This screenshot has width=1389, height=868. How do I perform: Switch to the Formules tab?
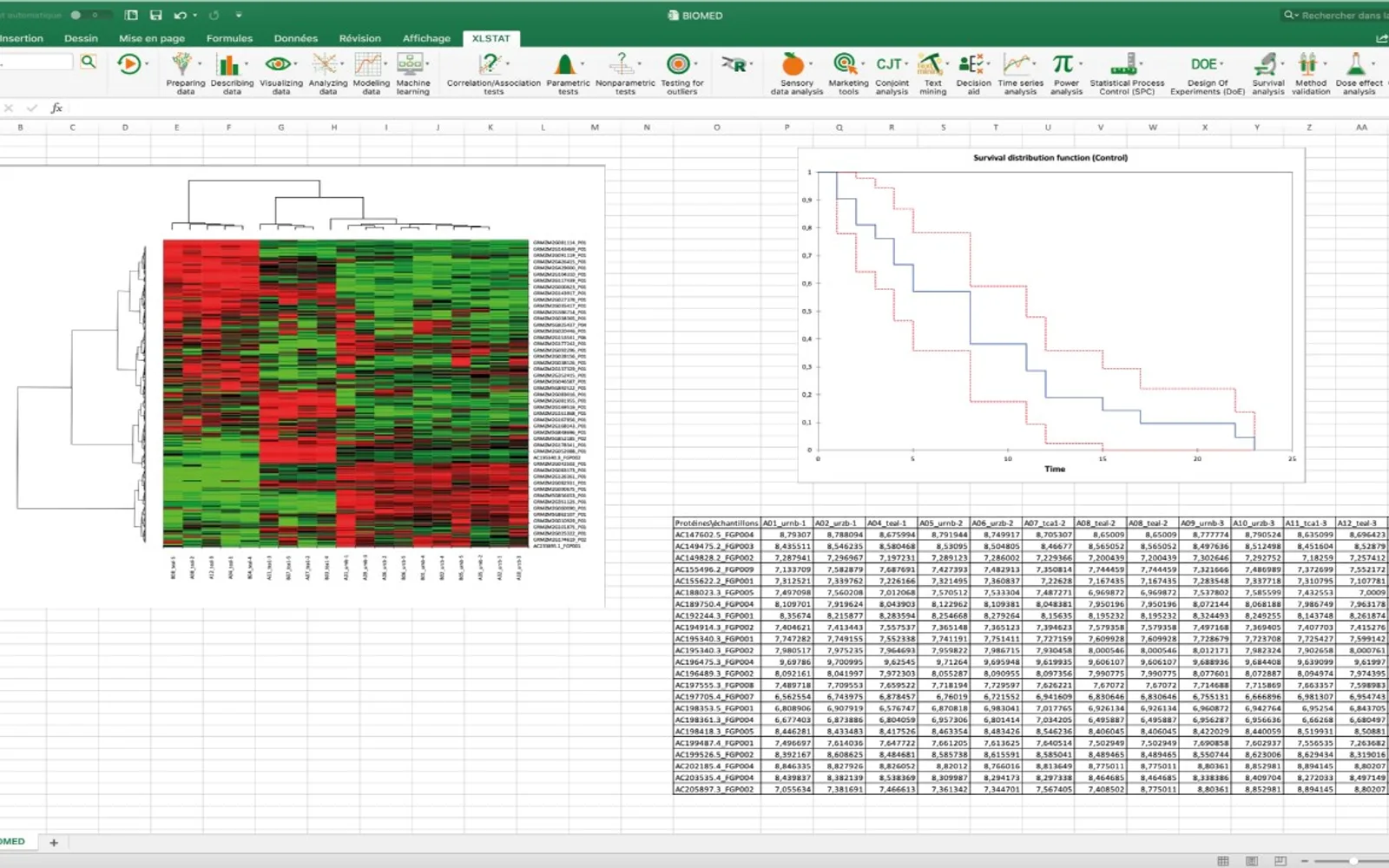(229, 38)
